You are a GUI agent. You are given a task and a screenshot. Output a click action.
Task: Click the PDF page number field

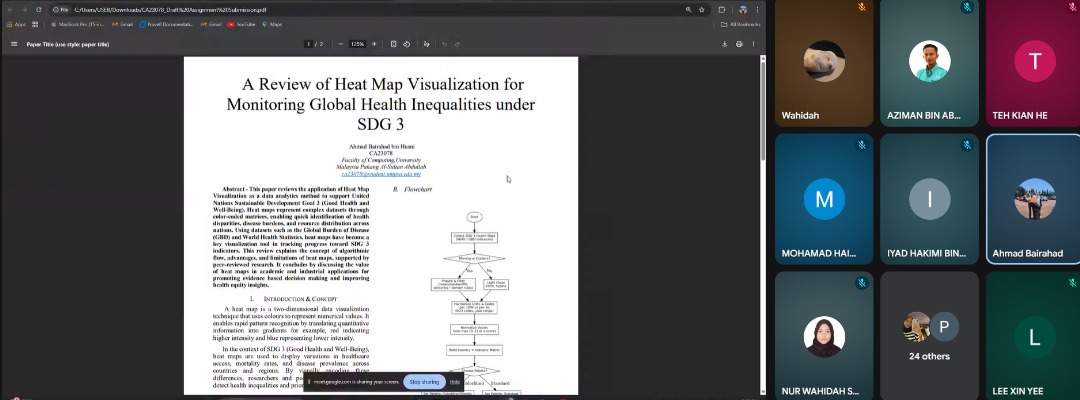(x=308, y=44)
